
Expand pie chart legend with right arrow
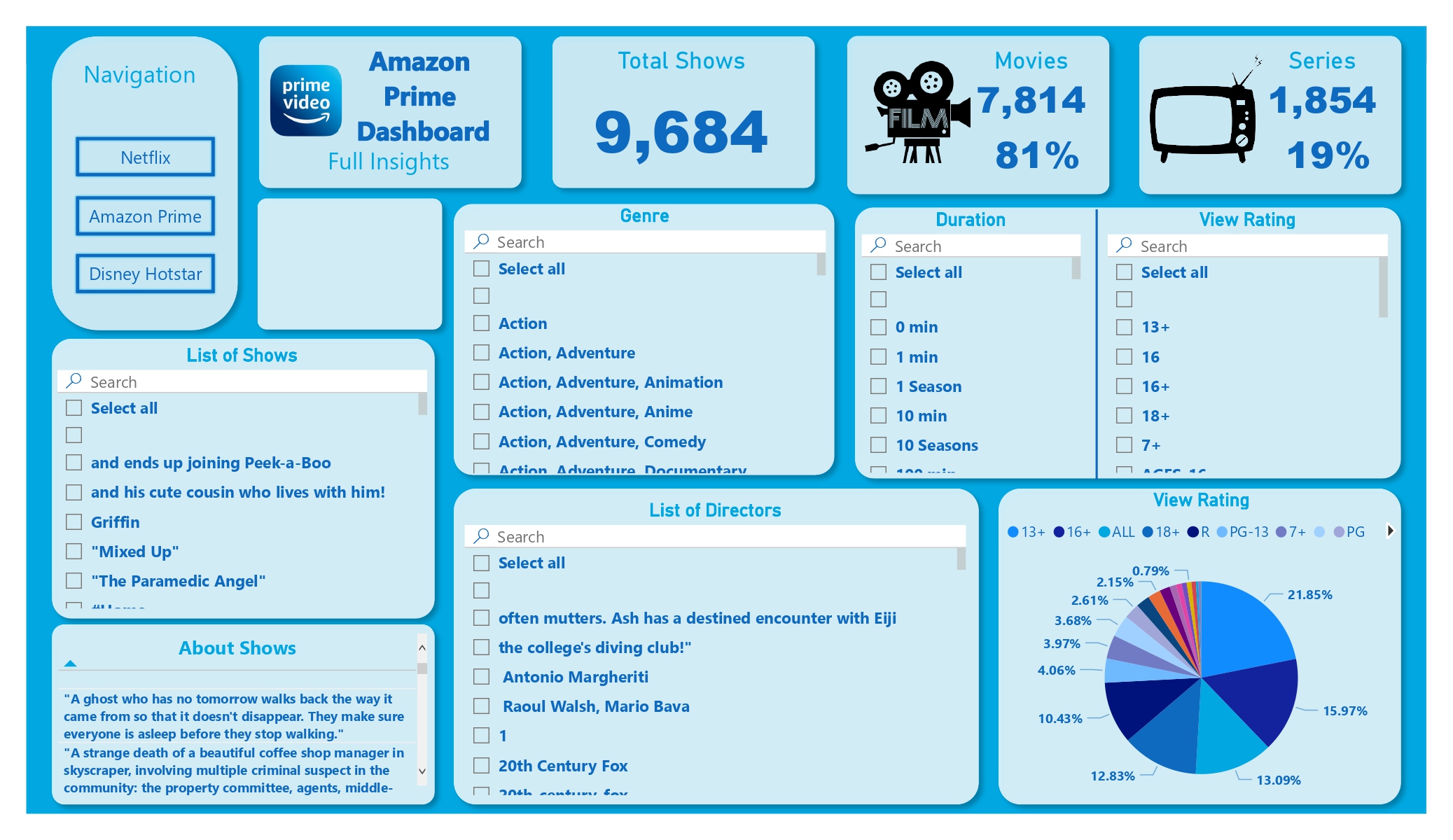click(x=1390, y=531)
